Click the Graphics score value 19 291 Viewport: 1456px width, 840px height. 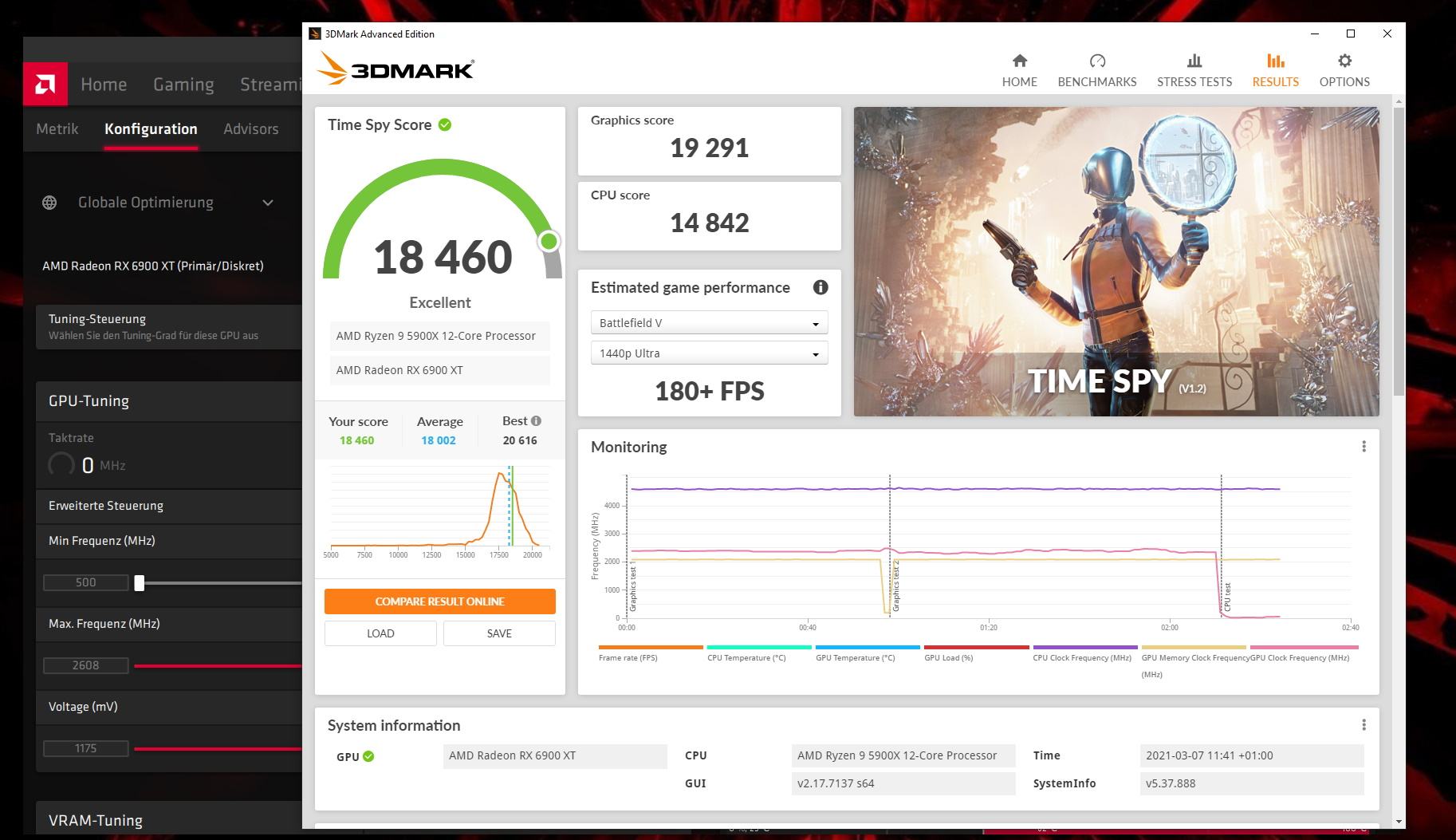709,148
